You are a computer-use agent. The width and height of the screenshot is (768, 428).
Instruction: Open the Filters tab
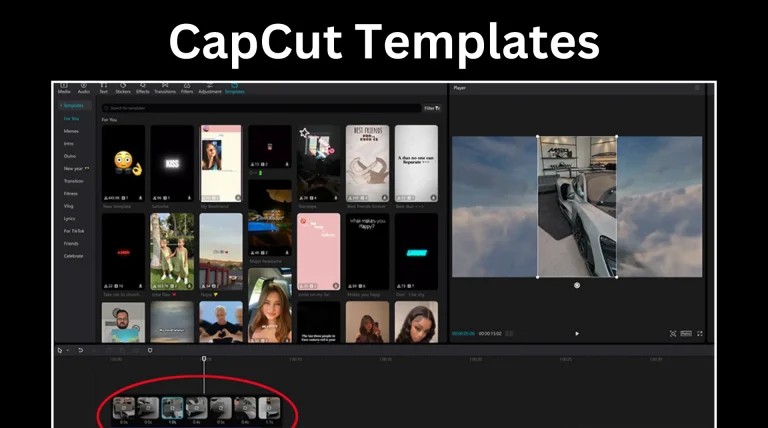tap(187, 88)
